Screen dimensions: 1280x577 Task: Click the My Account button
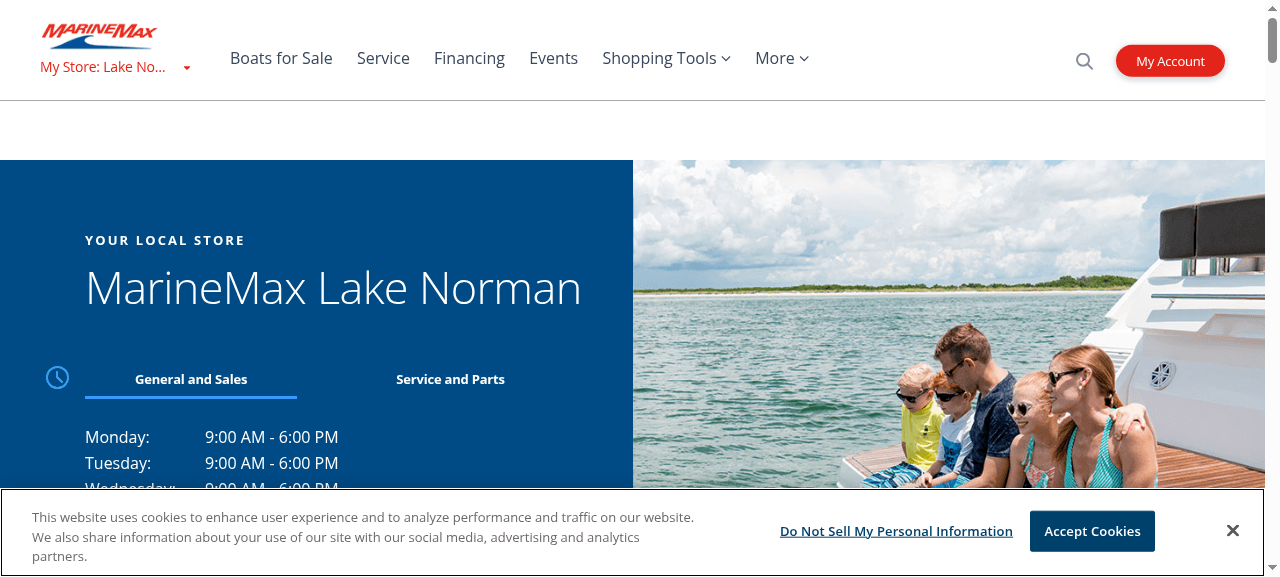point(1170,61)
